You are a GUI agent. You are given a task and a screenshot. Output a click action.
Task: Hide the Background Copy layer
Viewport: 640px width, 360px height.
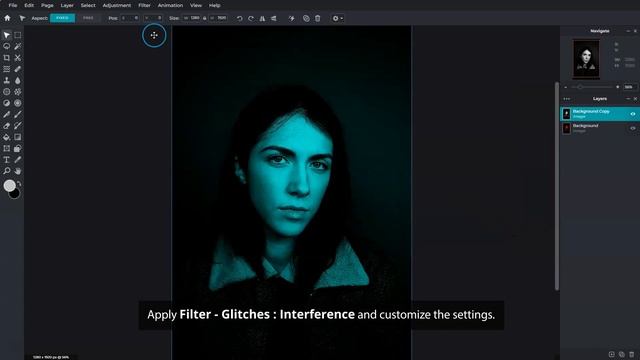click(x=633, y=114)
